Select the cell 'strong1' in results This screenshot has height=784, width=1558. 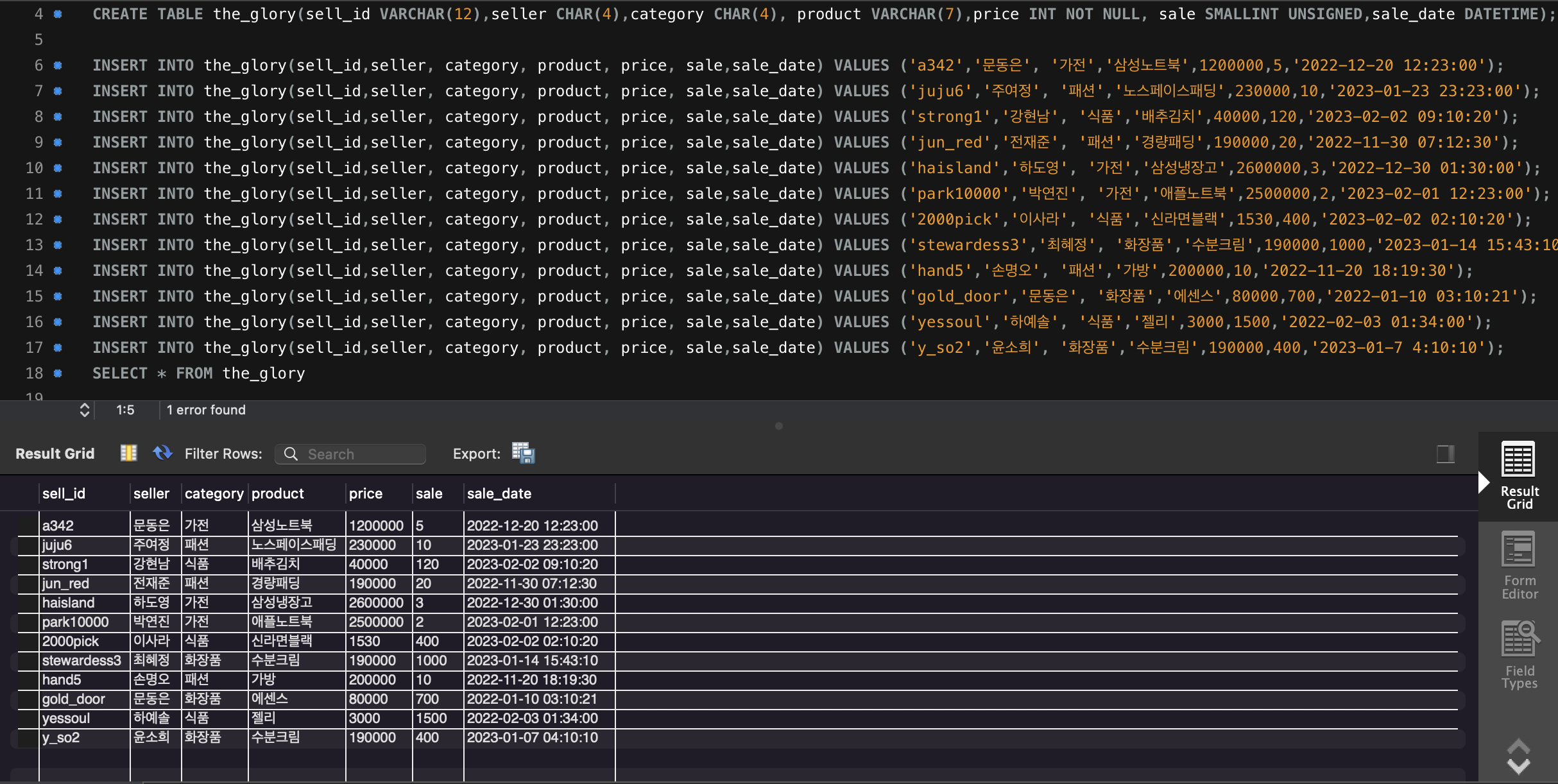(84, 564)
